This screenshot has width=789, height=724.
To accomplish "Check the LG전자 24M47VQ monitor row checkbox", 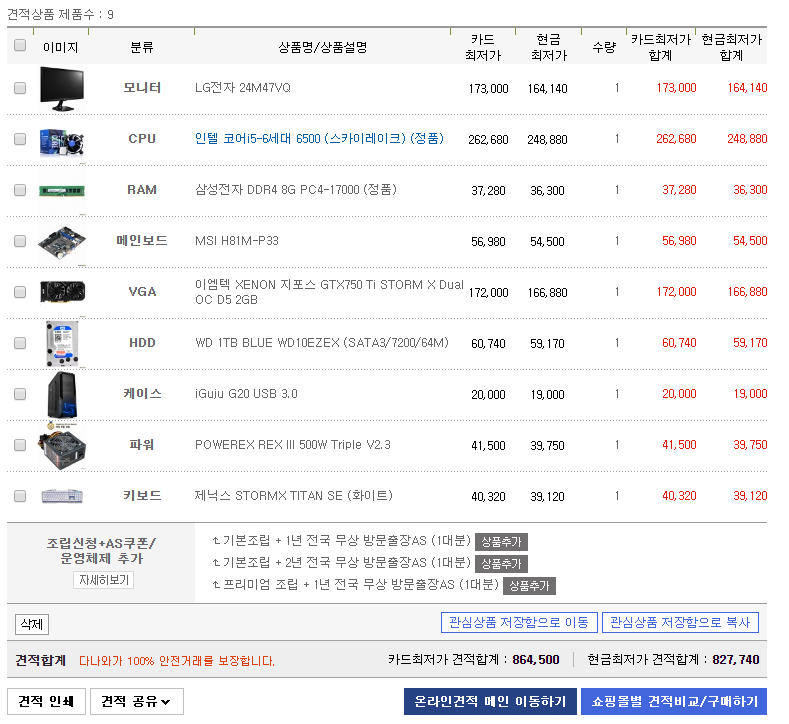I will coord(20,88).
